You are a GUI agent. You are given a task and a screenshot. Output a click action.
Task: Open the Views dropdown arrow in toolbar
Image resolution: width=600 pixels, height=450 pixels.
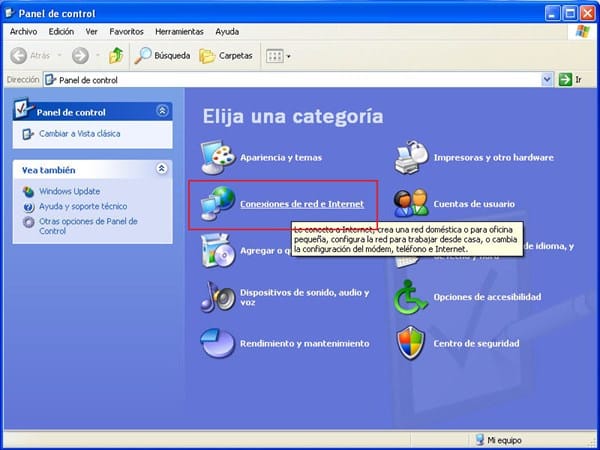(x=289, y=56)
